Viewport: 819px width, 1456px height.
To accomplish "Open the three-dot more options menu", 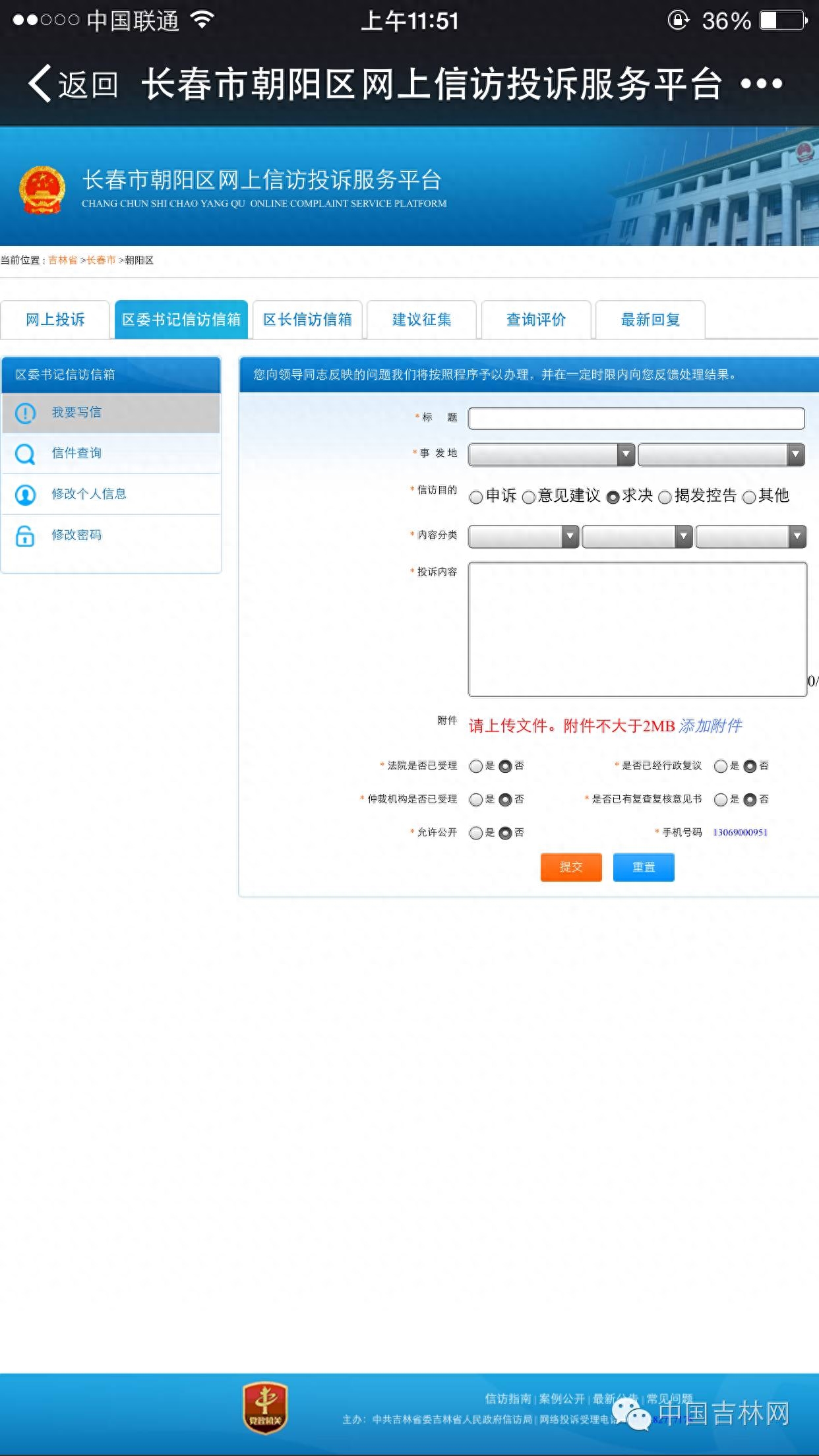I will click(761, 84).
